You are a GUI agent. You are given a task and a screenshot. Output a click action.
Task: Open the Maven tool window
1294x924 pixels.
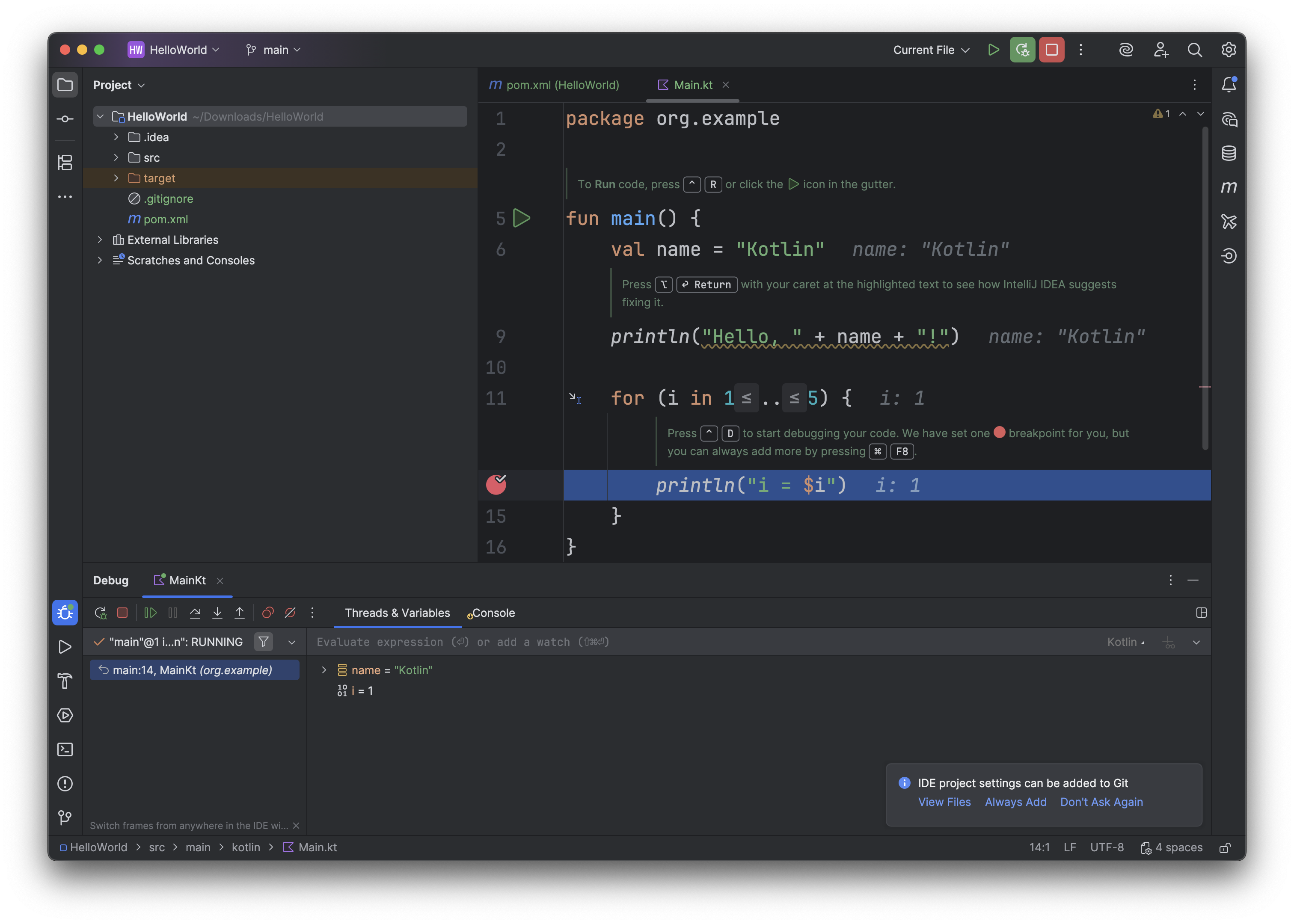point(1229,187)
